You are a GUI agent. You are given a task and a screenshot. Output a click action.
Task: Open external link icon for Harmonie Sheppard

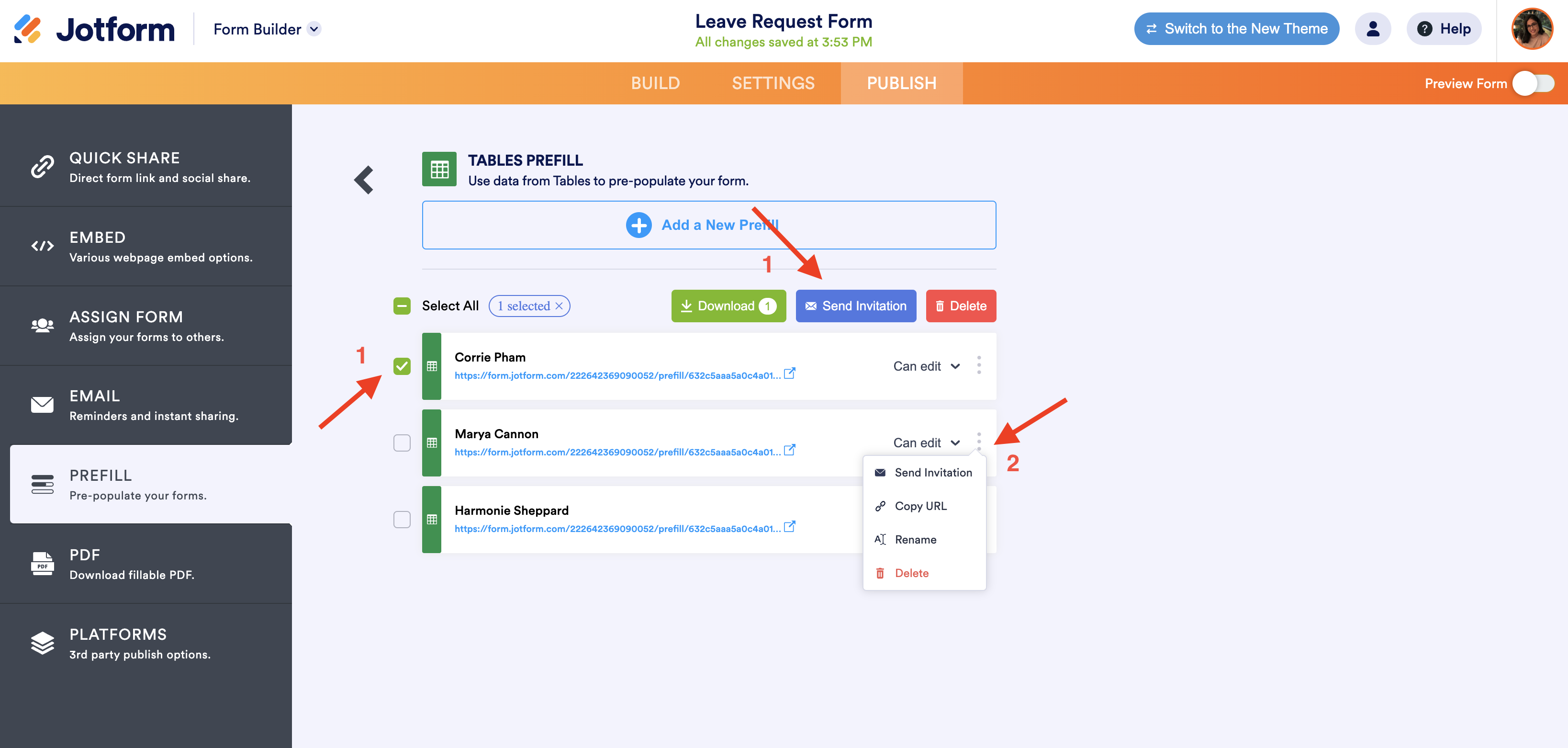(789, 527)
